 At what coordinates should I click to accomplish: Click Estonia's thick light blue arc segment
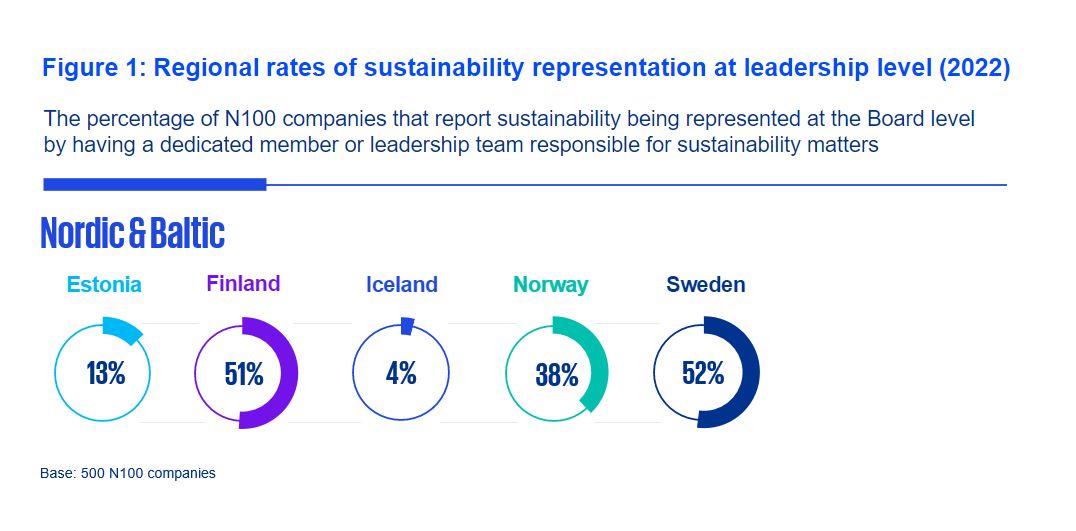(125, 330)
